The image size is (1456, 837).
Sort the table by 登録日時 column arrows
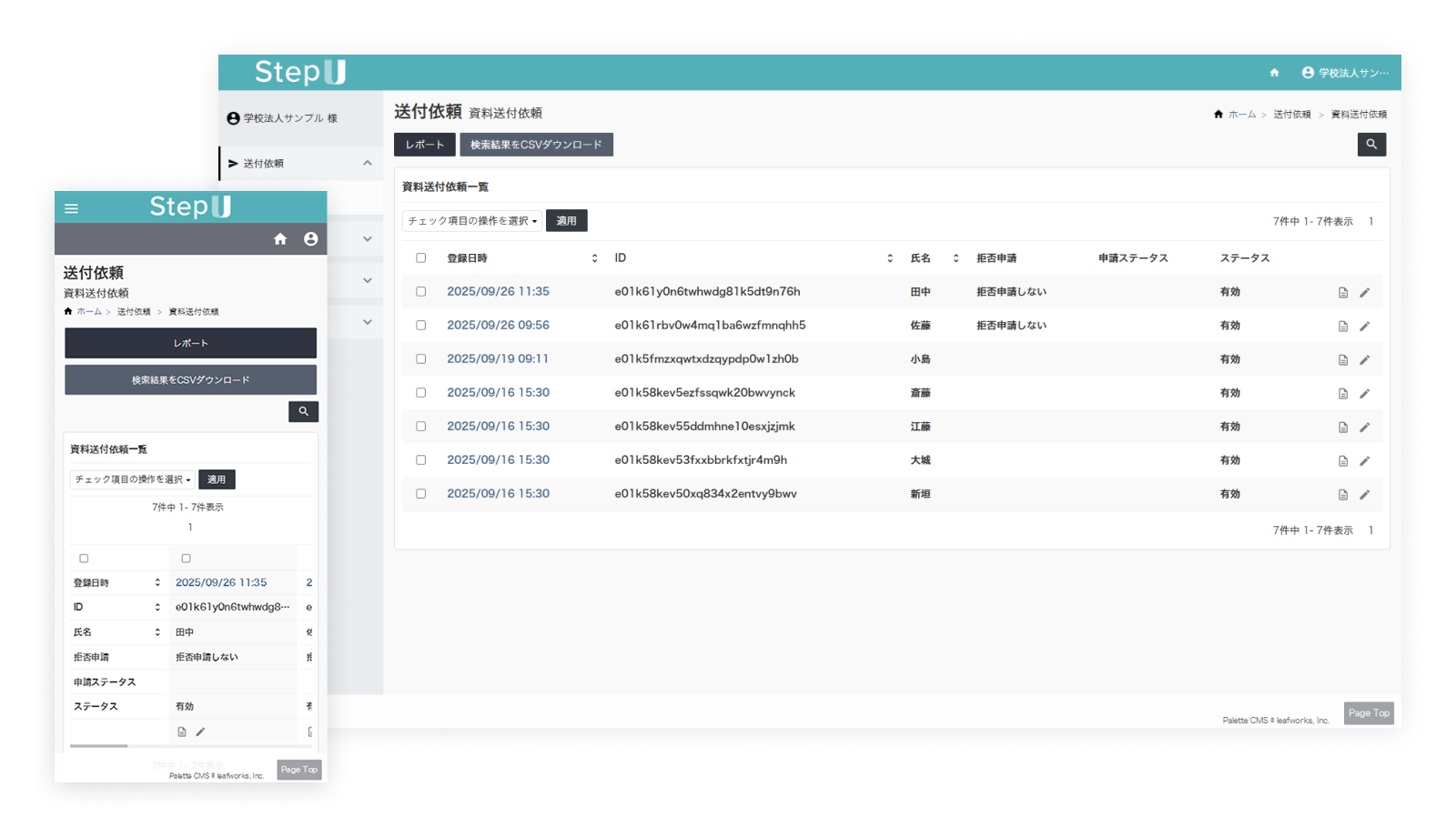click(x=594, y=258)
